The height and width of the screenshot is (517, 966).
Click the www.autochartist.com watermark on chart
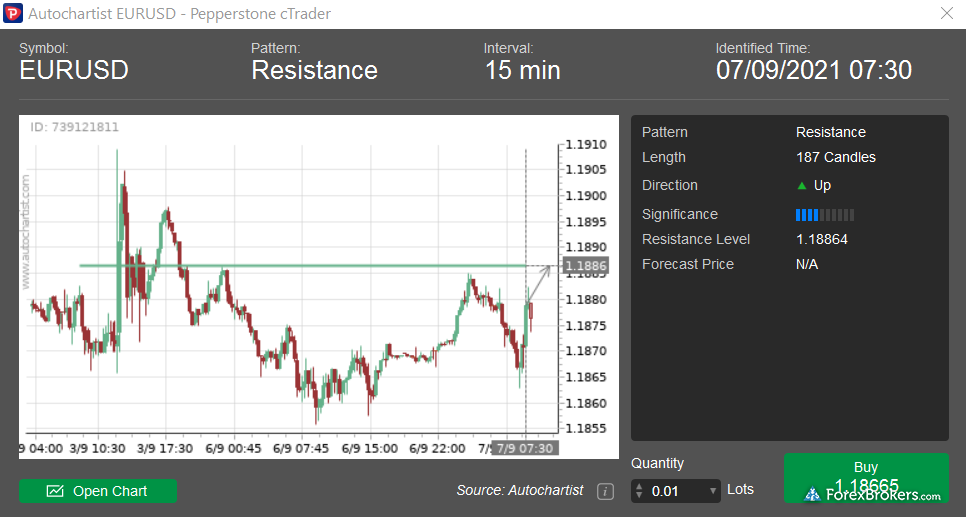coord(26,232)
